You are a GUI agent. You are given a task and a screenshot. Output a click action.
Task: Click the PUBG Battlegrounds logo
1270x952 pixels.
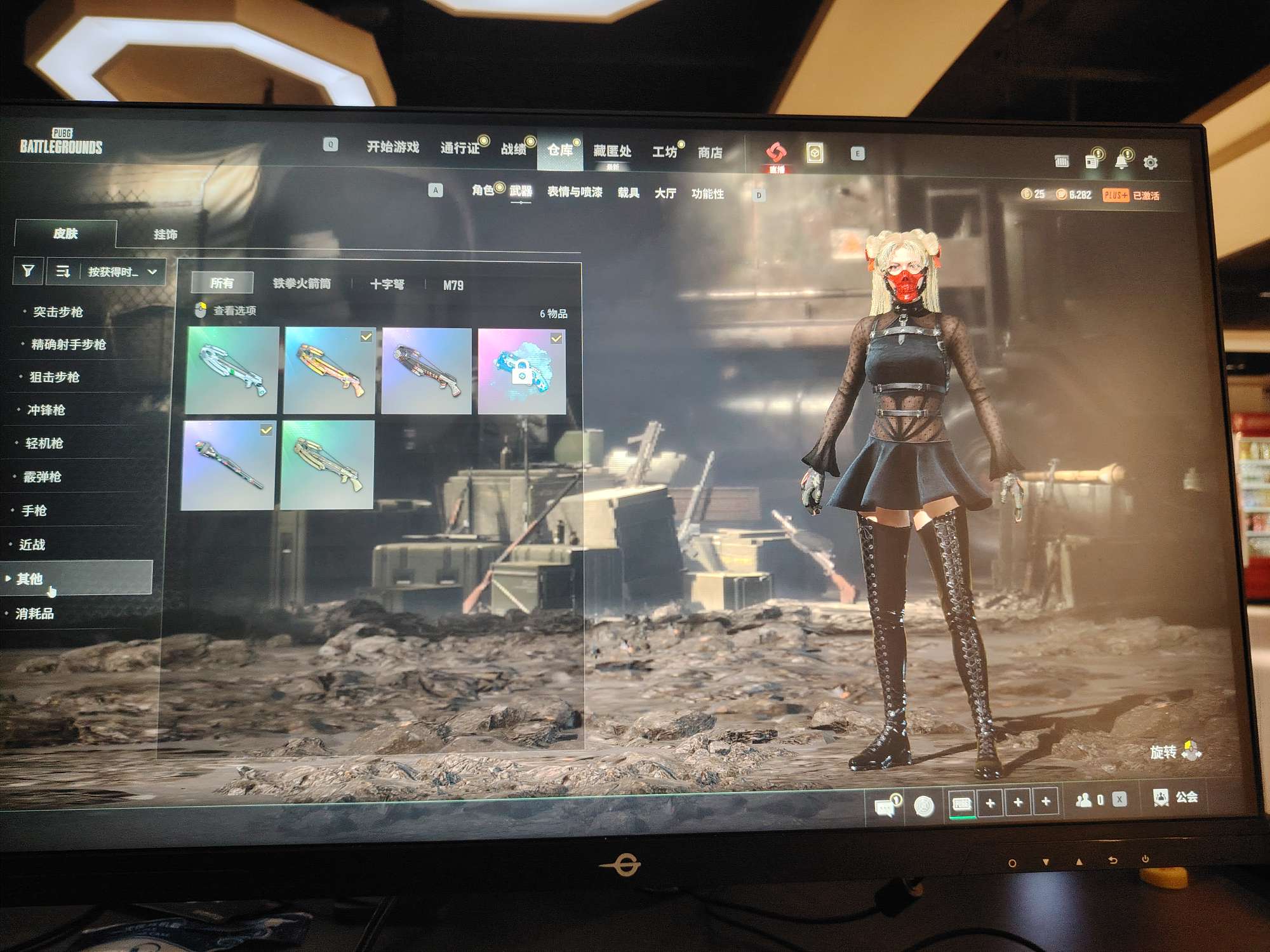61,142
